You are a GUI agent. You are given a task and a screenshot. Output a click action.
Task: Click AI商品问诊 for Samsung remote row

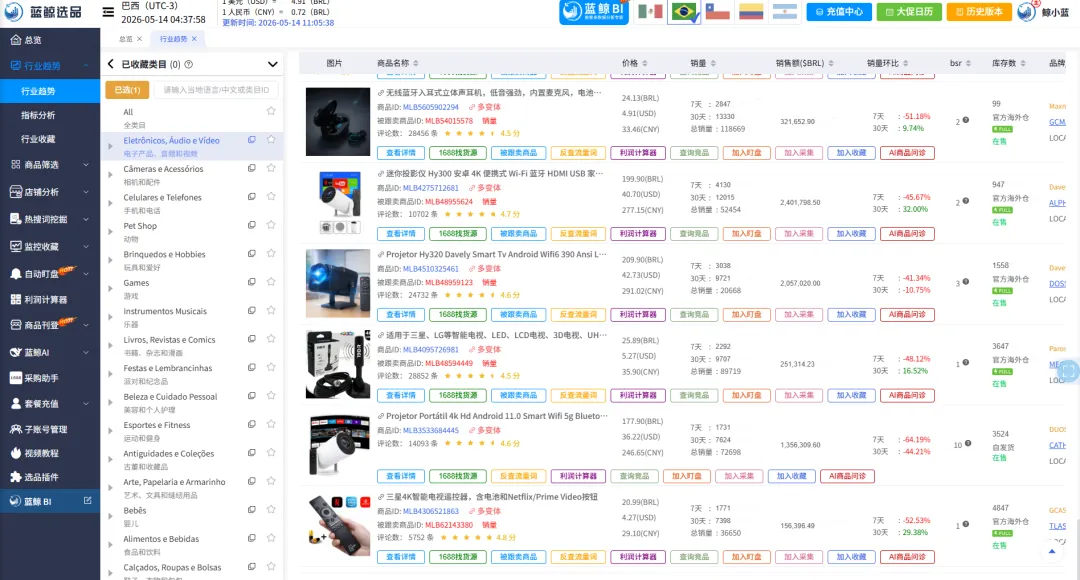pos(907,557)
